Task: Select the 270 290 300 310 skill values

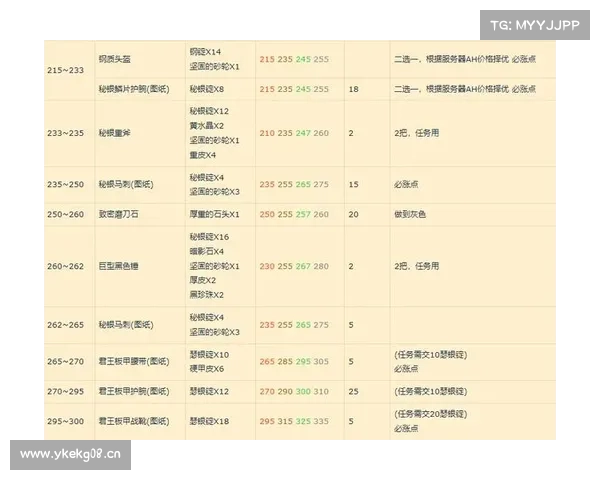Action: (294, 391)
